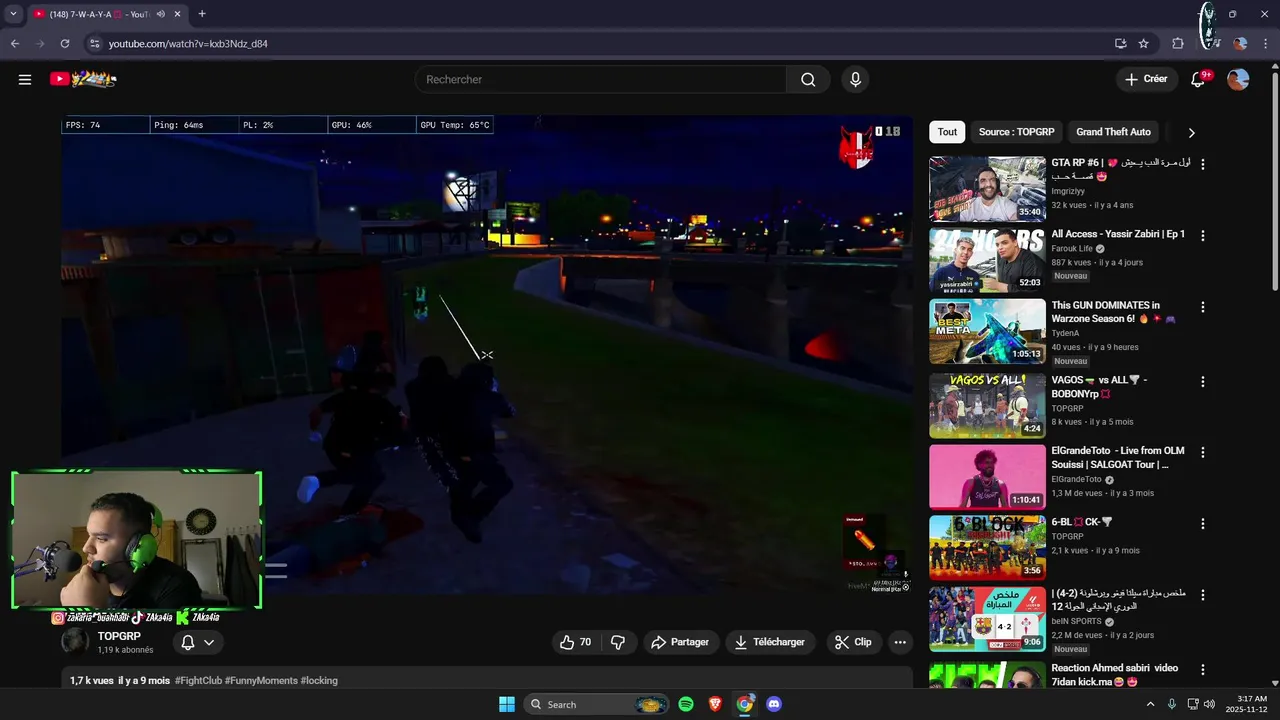Show more chips with right arrow
Screen dimensions: 1280x720
pos(1191,132)
